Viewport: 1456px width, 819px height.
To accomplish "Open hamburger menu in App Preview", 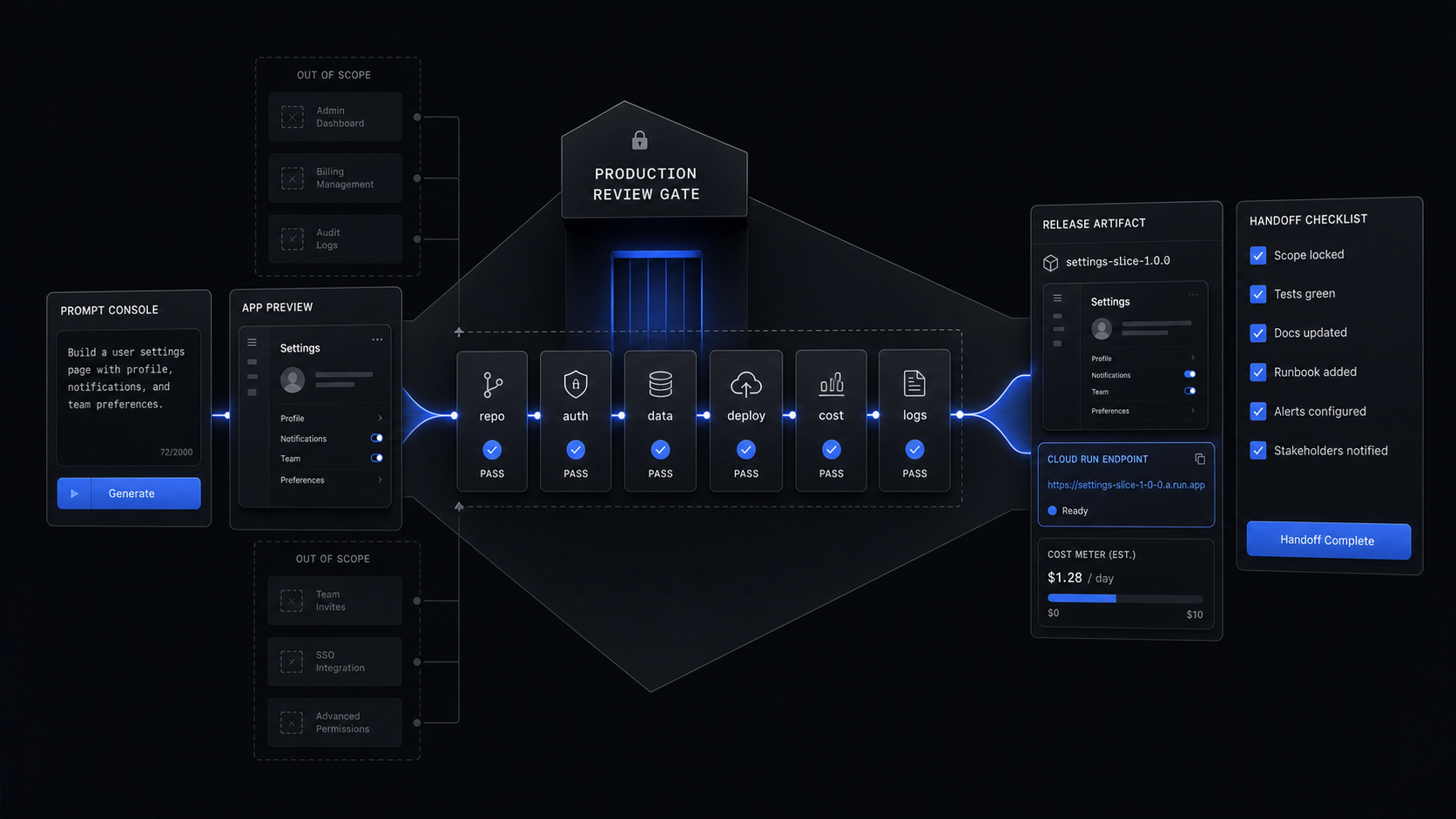I will (x=252, y=342).
